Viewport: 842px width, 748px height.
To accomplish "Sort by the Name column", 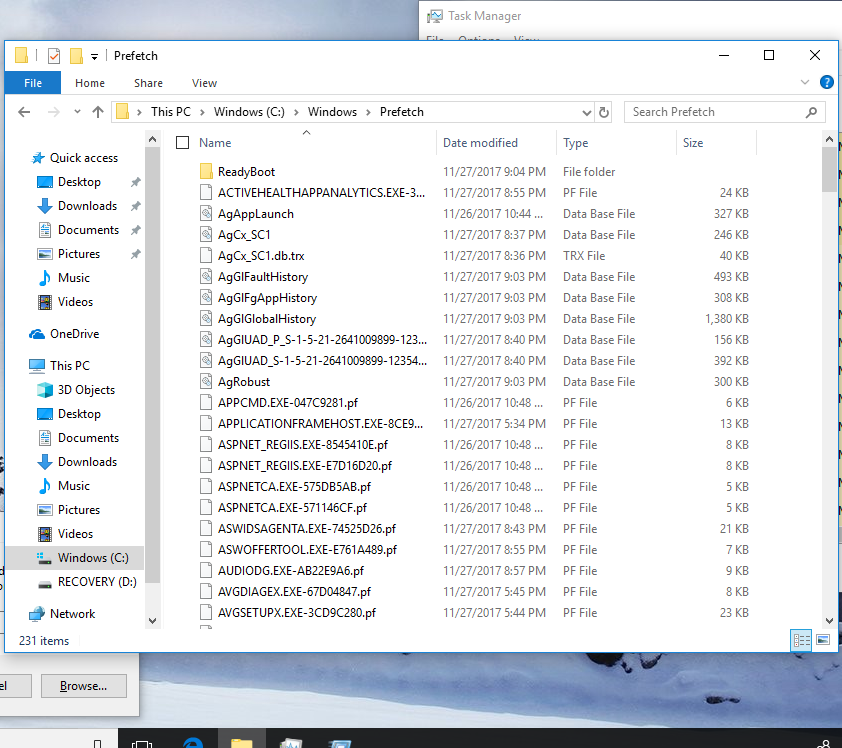I will (215, 143).
